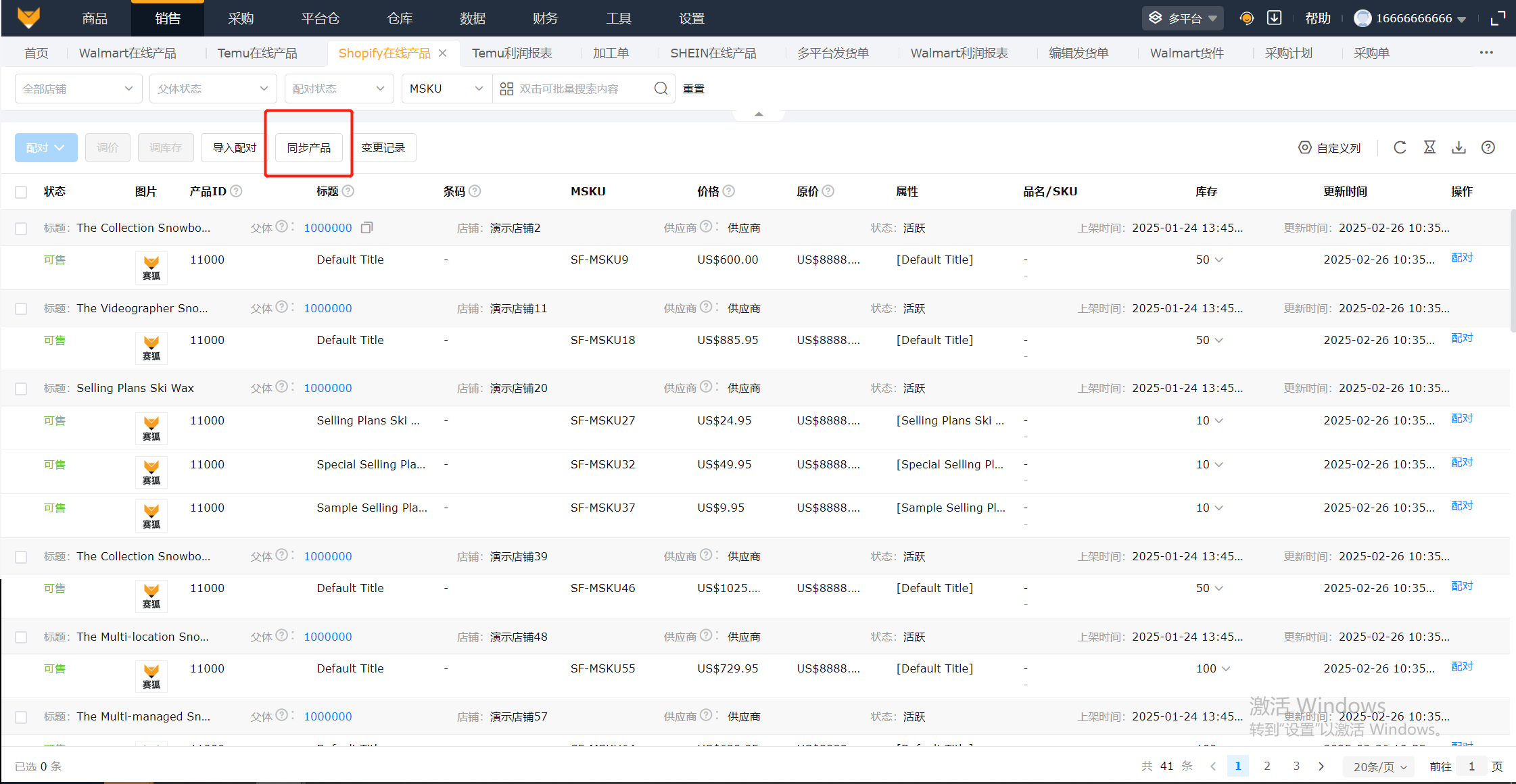Check the Selling Plans Ski Wax row checkbox

click(21, 389)
